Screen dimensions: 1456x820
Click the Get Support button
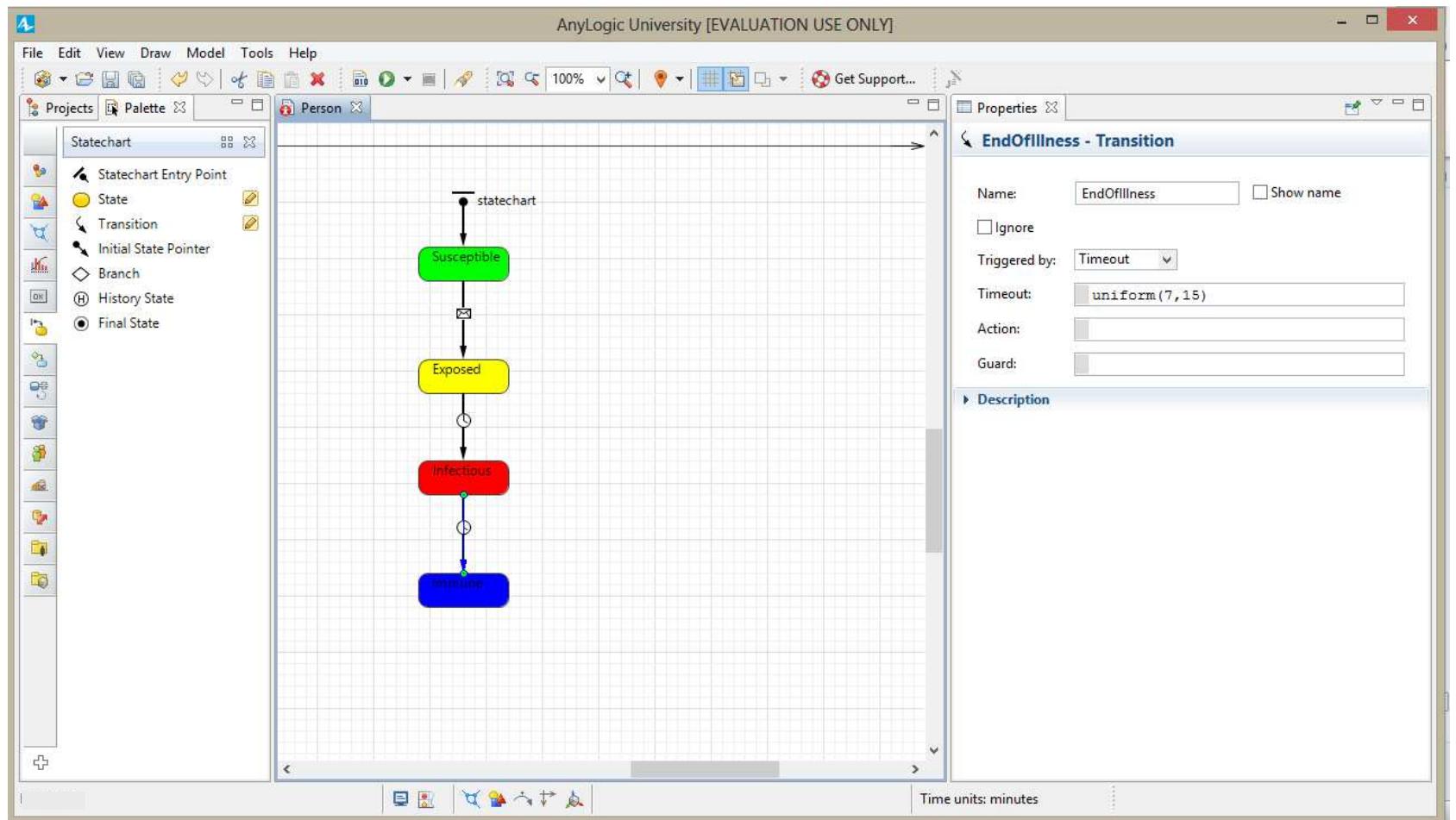click(863, 79)
